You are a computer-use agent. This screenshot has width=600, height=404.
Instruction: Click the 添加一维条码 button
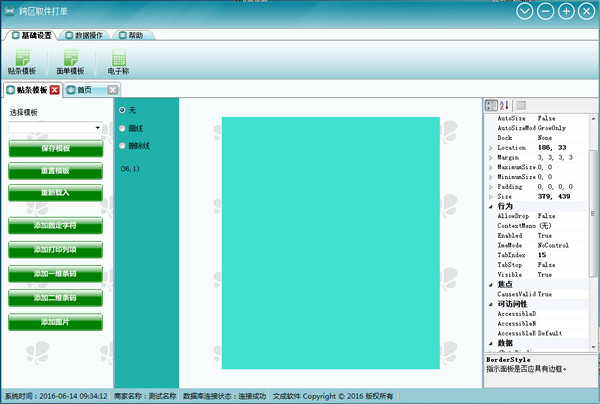[55, 274]
